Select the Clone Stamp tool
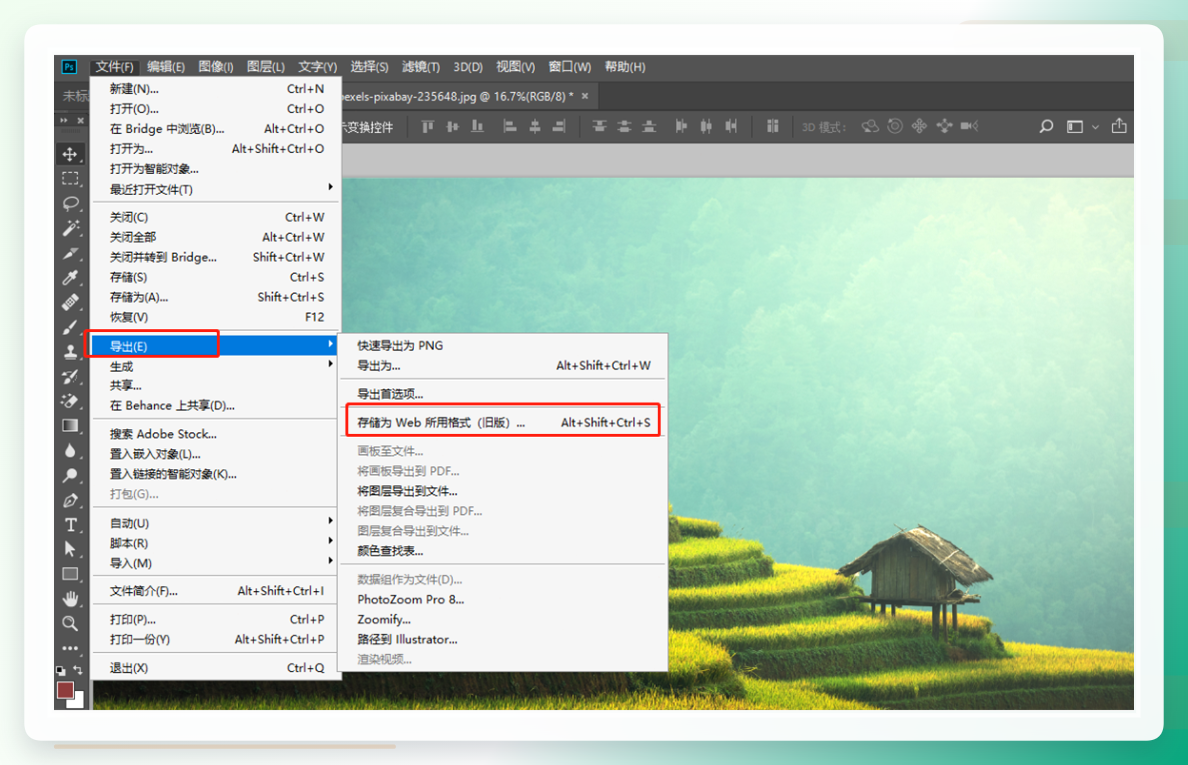The width and height of the screenshot is (1188, 765). pyautogui.click(x=70, y=351)
